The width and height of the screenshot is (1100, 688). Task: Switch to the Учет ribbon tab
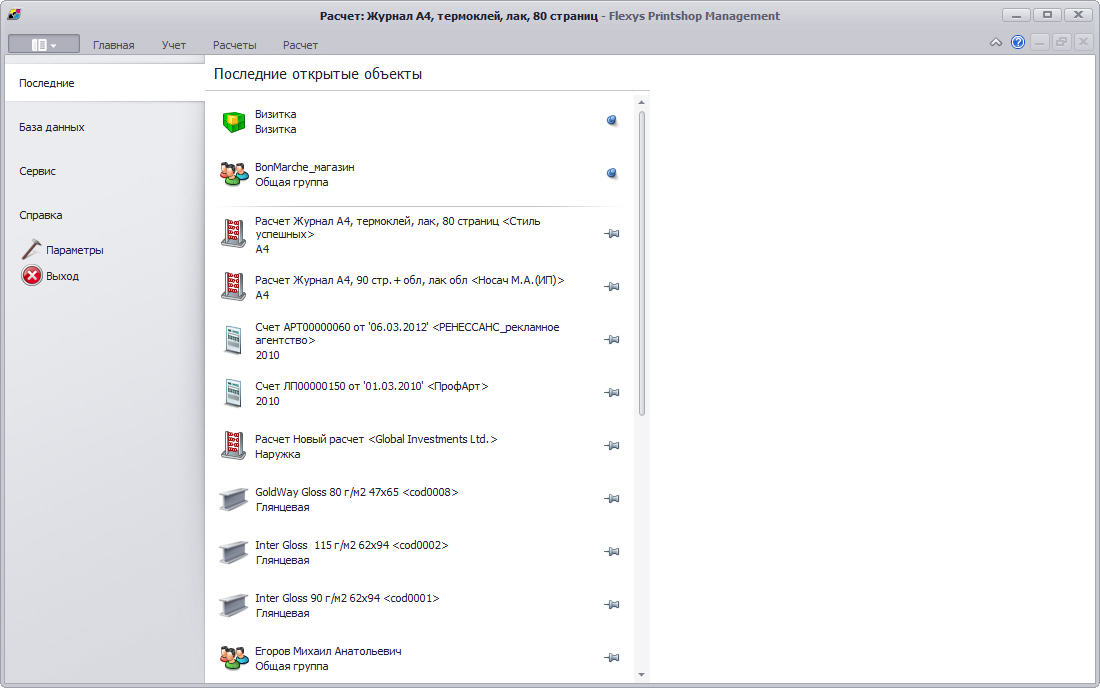click(x=173, y=45)
